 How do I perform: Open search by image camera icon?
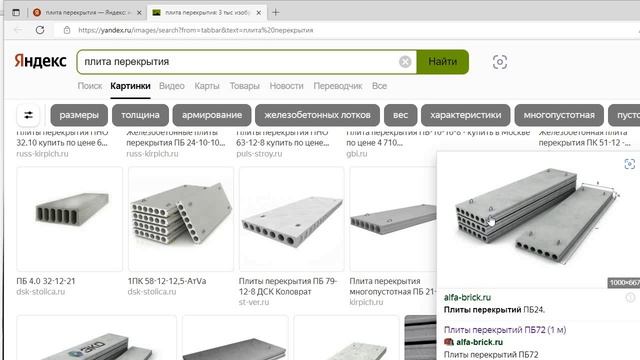click(x=500, y=62)
